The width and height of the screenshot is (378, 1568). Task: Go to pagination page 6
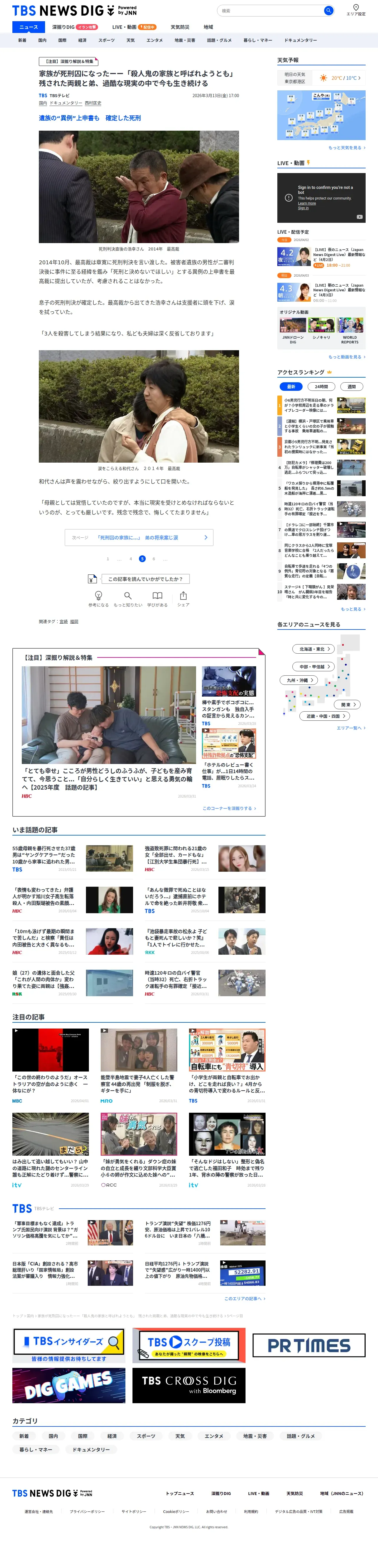click(x=153, y=559)
